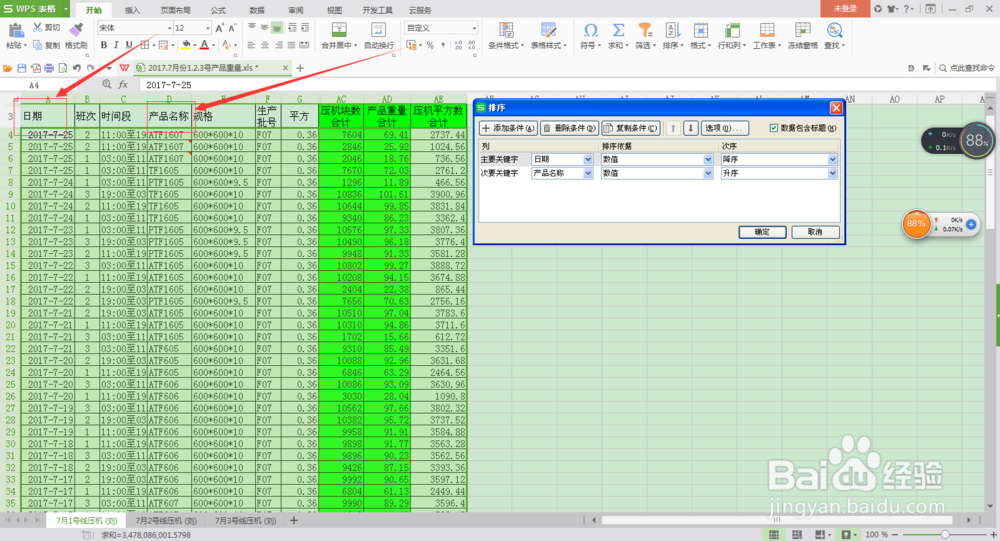The width and height of the screenshot is (1000, 541).
Task: Click the Filter (筛选) funnel icon
Action: (x=645, y=30)
